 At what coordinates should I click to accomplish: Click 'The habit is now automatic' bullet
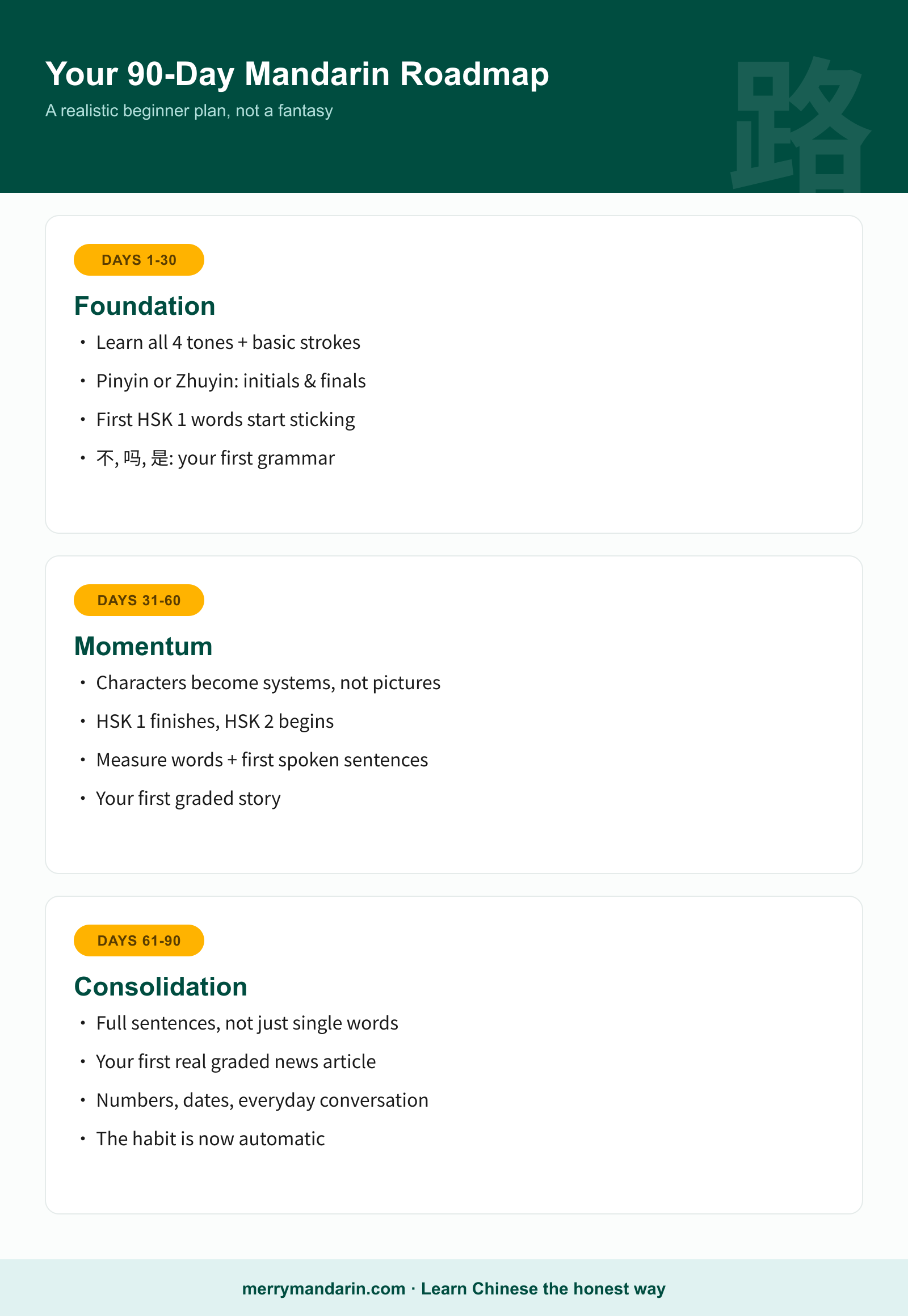pyautogui.click(x=210, y=1139)
